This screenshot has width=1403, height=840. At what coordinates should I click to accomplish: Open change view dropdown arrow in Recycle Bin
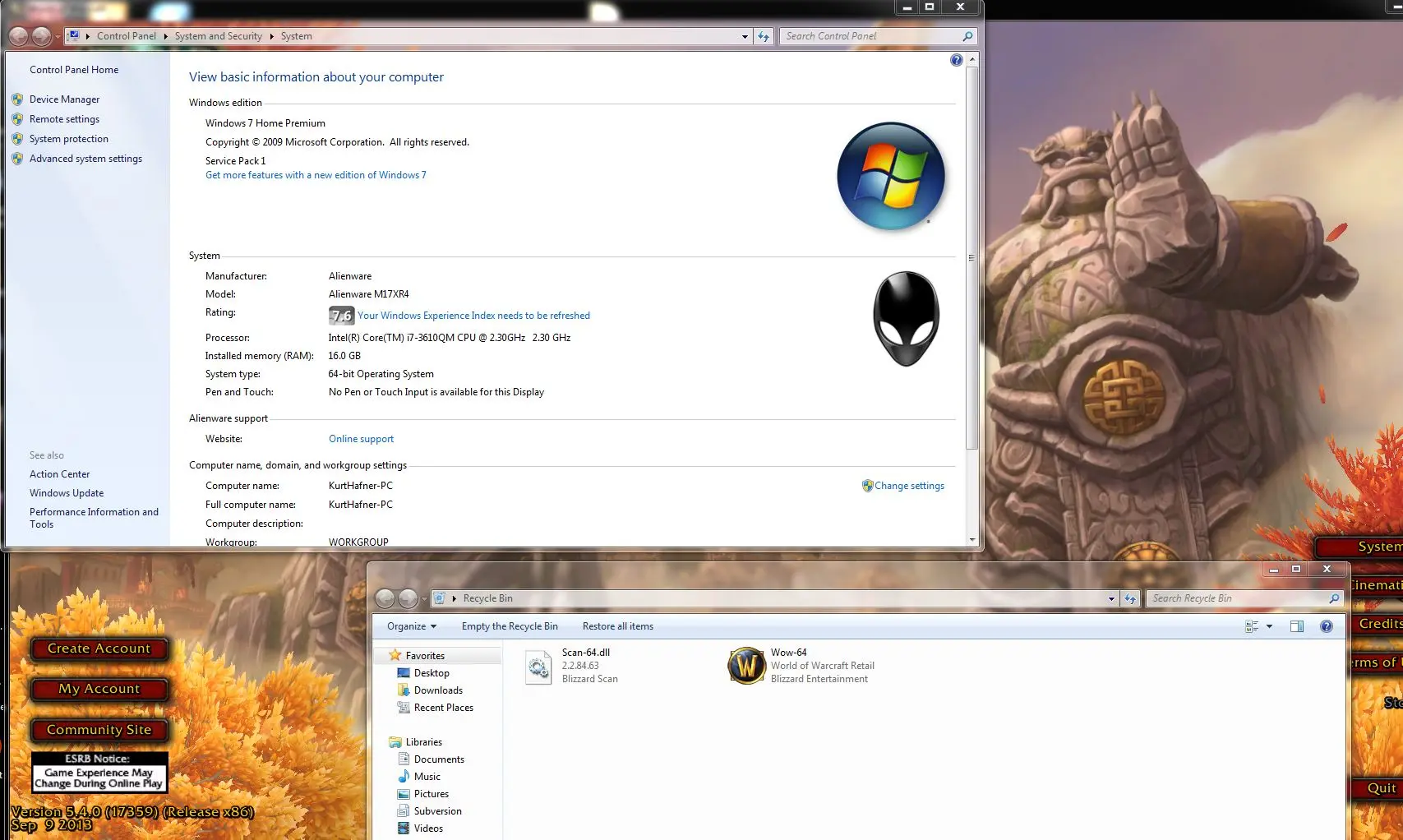(x=1269, y=626)
